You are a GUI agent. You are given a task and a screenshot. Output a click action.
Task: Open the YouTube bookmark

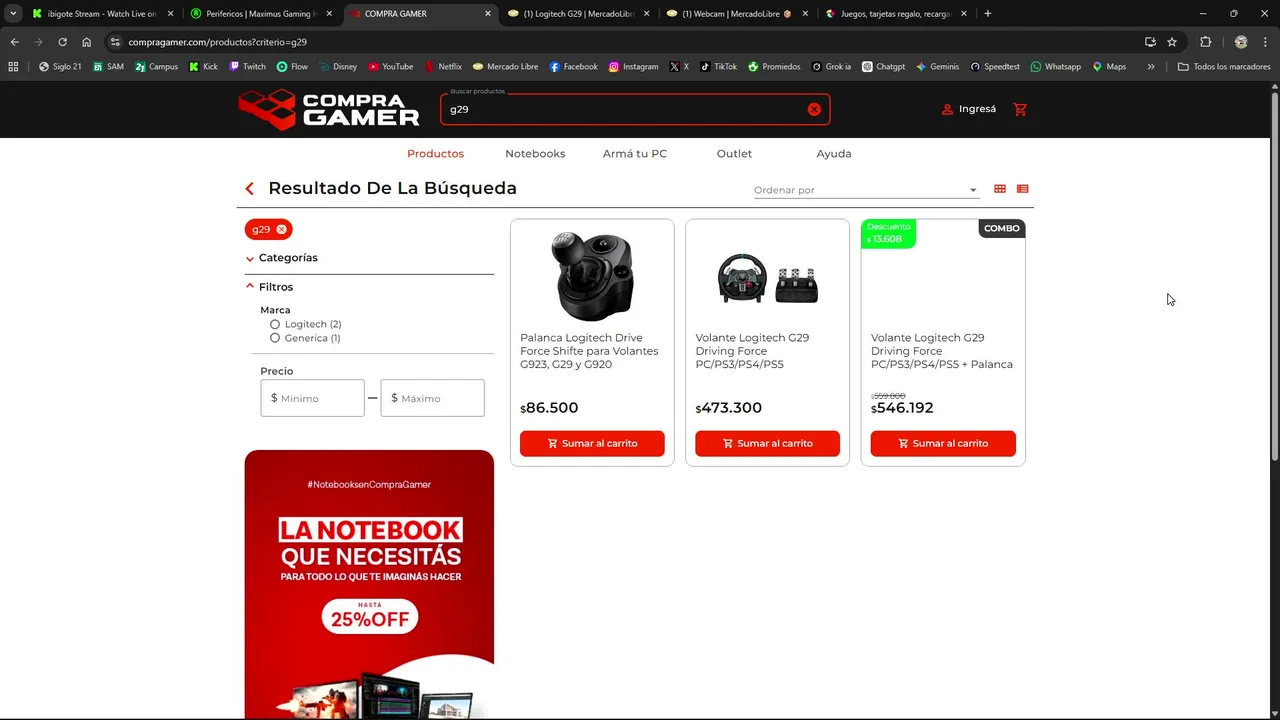pos(390,67)
